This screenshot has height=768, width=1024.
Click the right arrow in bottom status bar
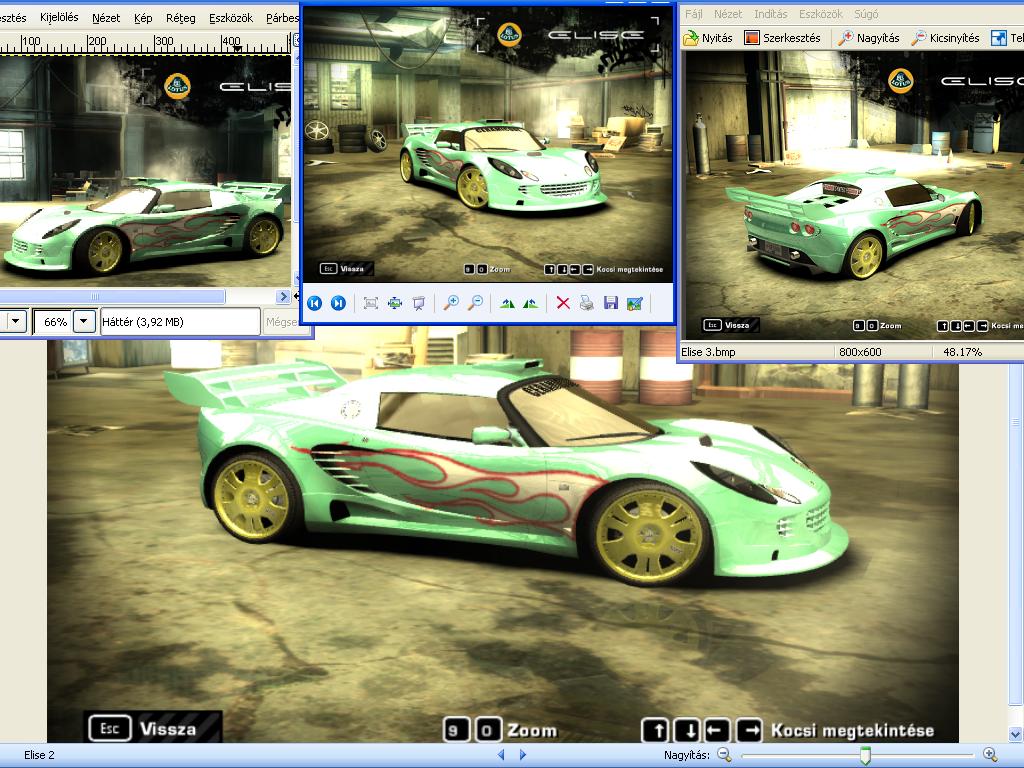pos(522,755)
